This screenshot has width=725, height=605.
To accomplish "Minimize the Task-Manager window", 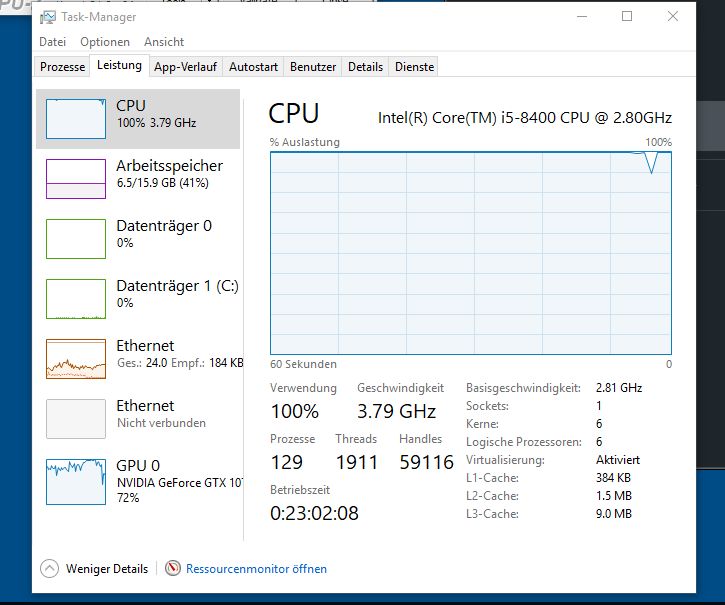I will [x=582, y=17].
